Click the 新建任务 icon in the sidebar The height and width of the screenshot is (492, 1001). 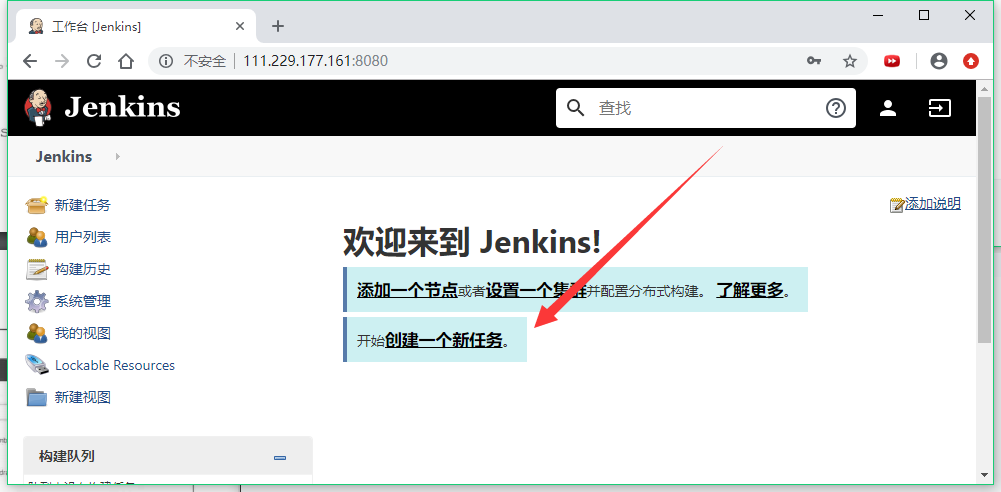tap(36, 205)
